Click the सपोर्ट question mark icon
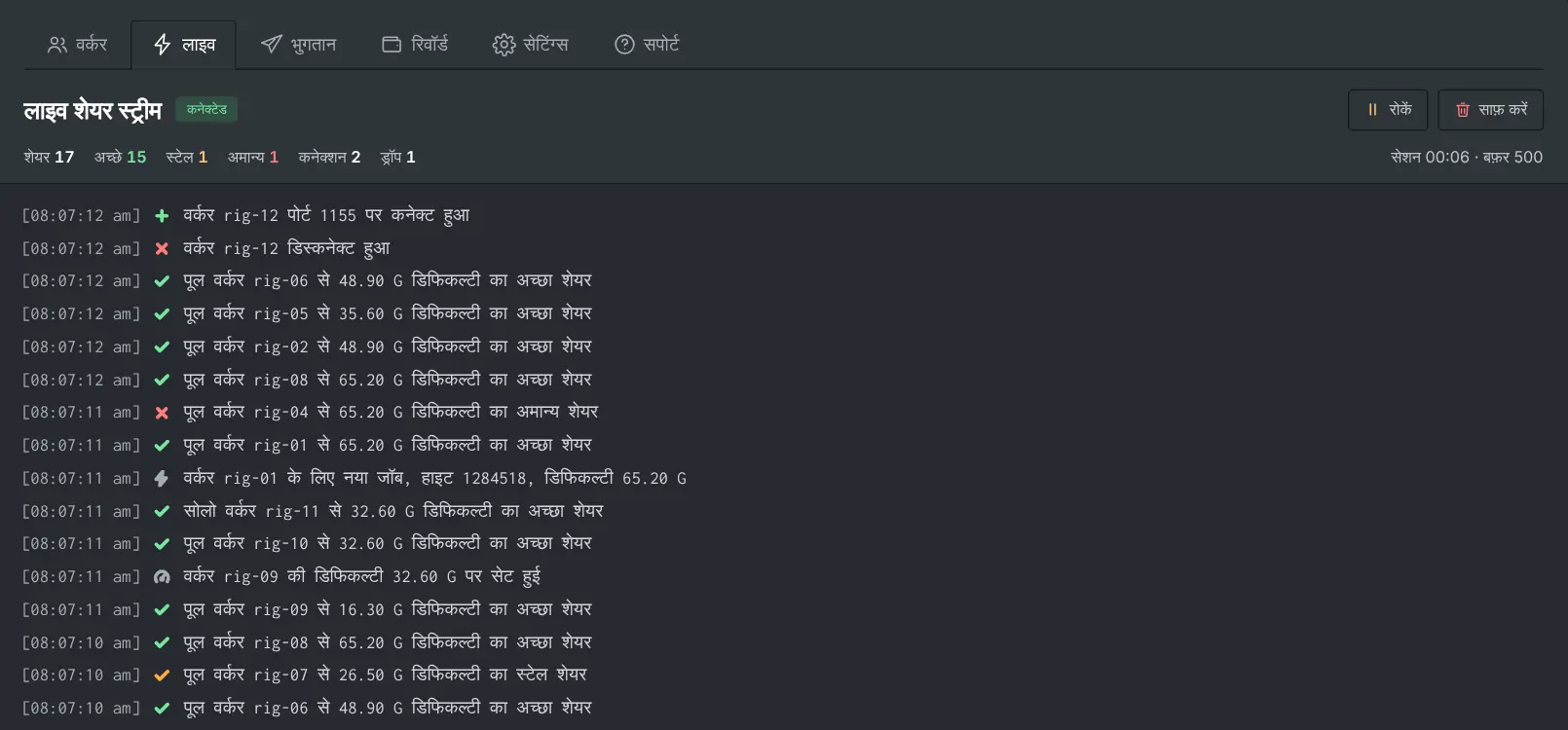 pyautogui.click(x=624, y=45)
